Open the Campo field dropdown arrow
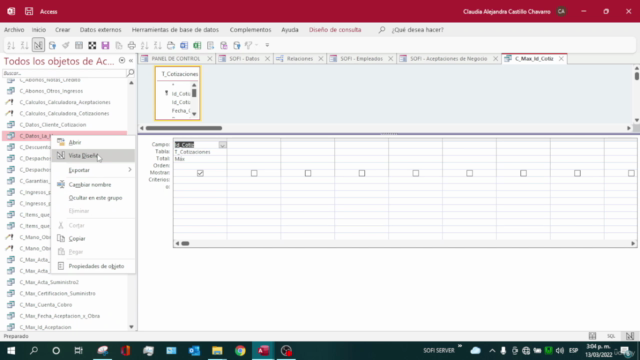 [x=222, y=145]
